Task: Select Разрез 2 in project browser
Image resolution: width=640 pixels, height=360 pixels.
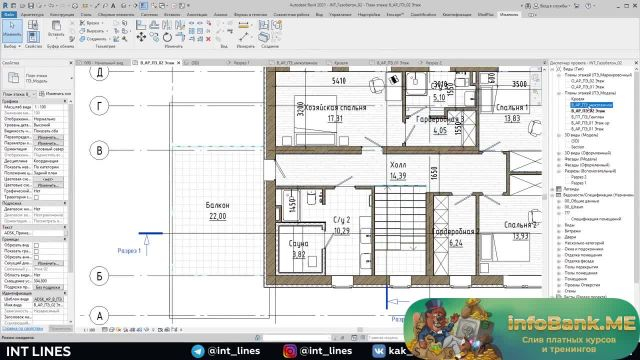Action: 578,177
